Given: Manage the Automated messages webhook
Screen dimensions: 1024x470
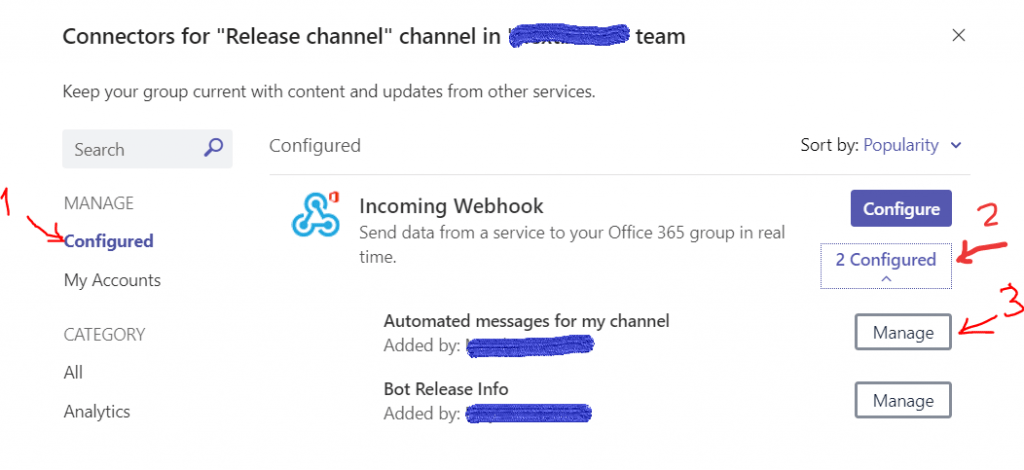Looking at the screenshot, I should [x=902, y=332].
